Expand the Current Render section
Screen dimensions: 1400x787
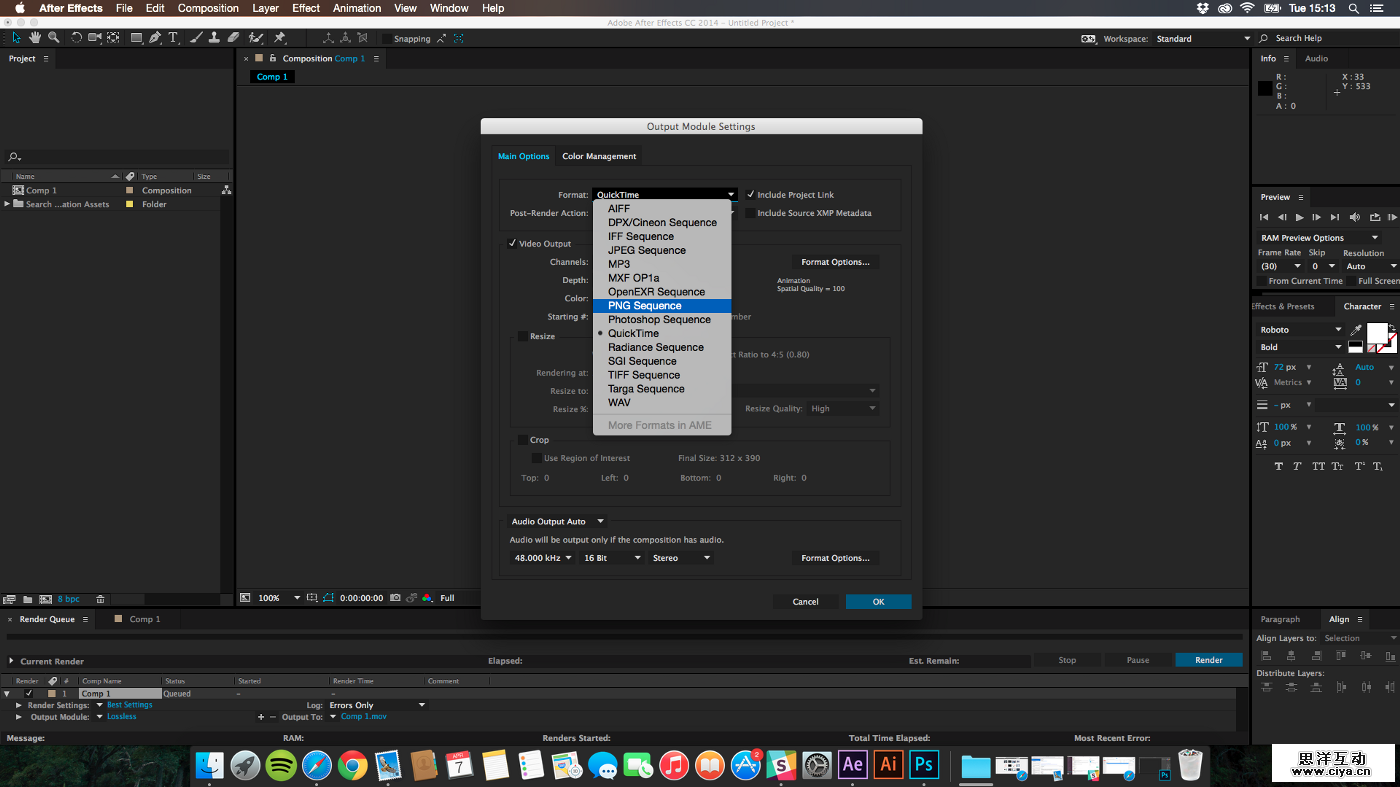click(x=11, y=661)
